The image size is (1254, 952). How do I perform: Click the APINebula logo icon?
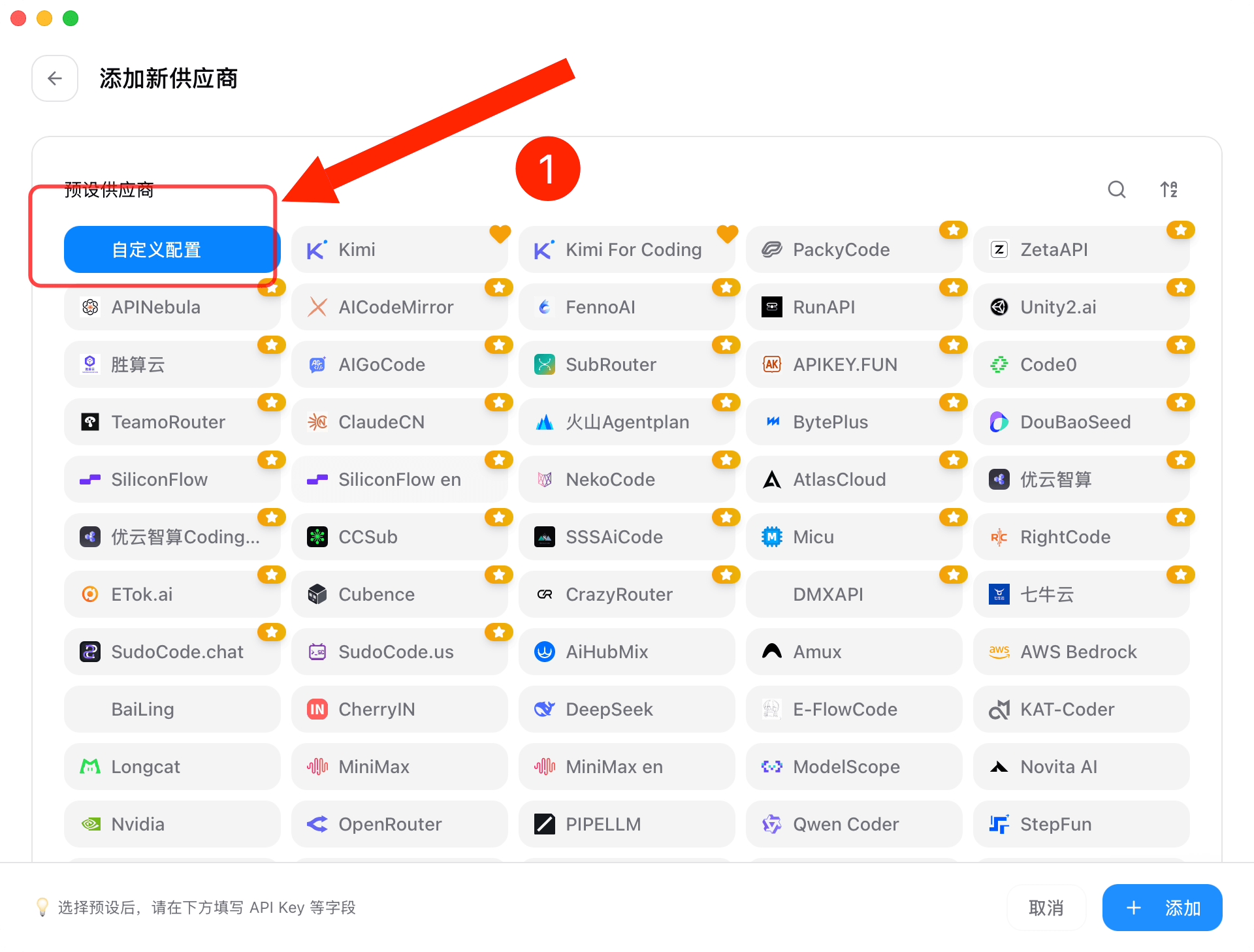pyautogui.click(x=90, y=307)
